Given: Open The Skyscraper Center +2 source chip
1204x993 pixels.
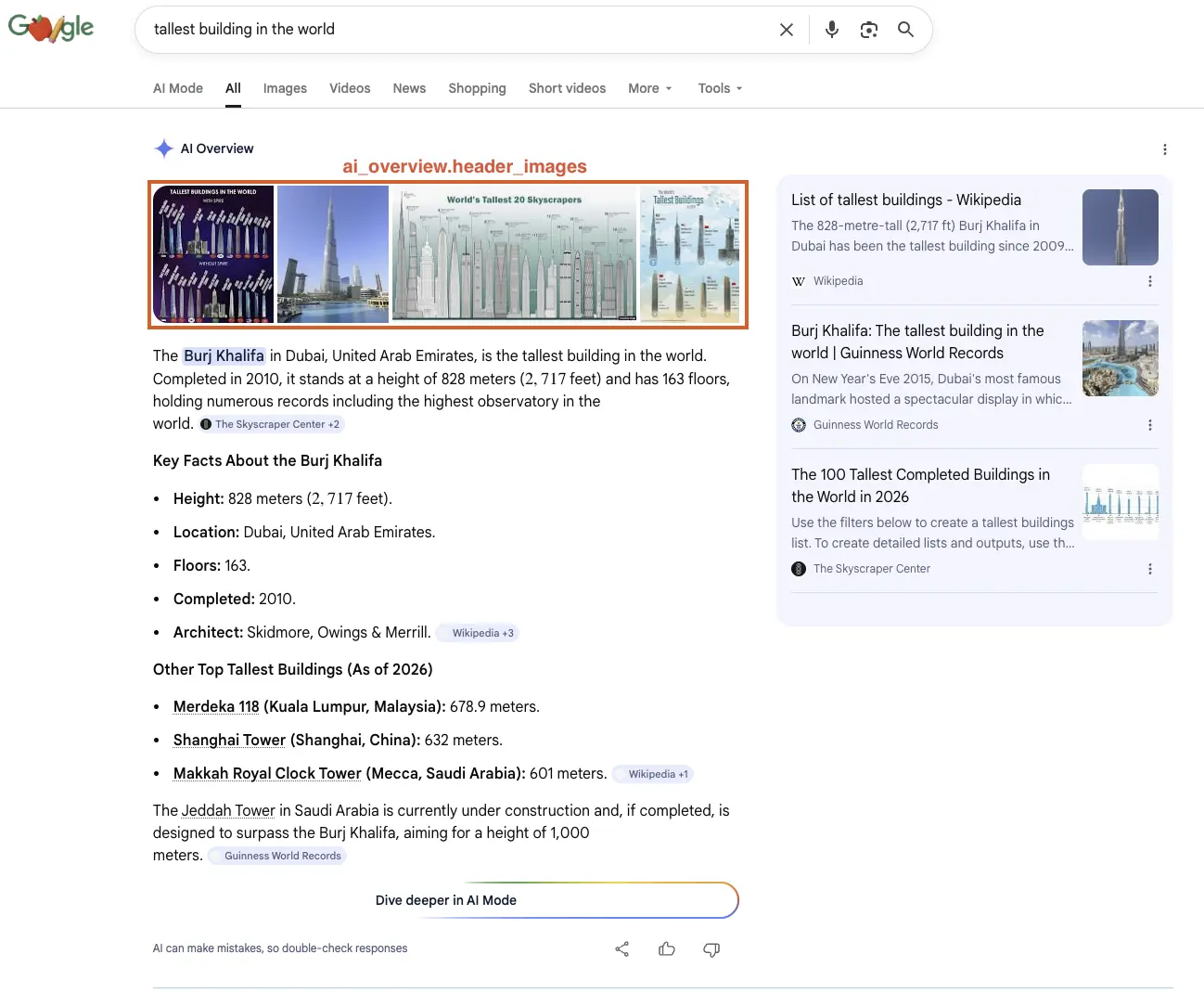Looking at the screenshot, I should [271, 424].
